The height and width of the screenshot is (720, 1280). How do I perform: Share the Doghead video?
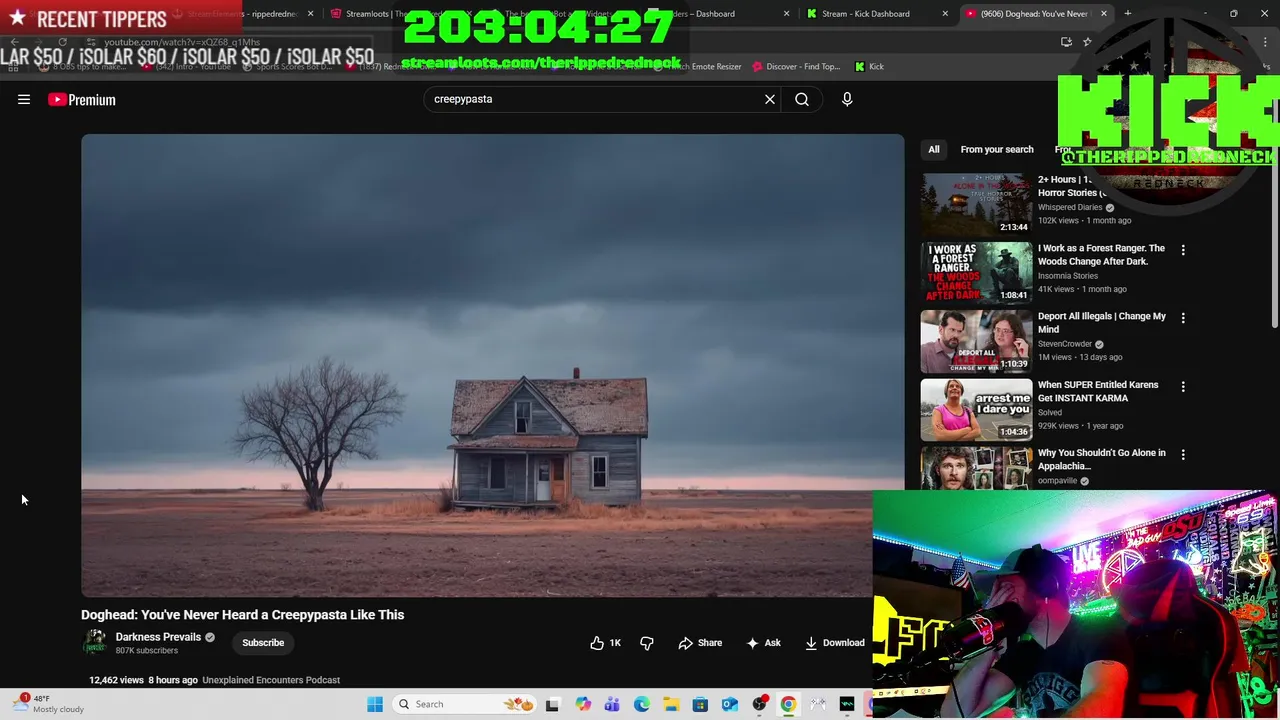[x=700, y=643]
